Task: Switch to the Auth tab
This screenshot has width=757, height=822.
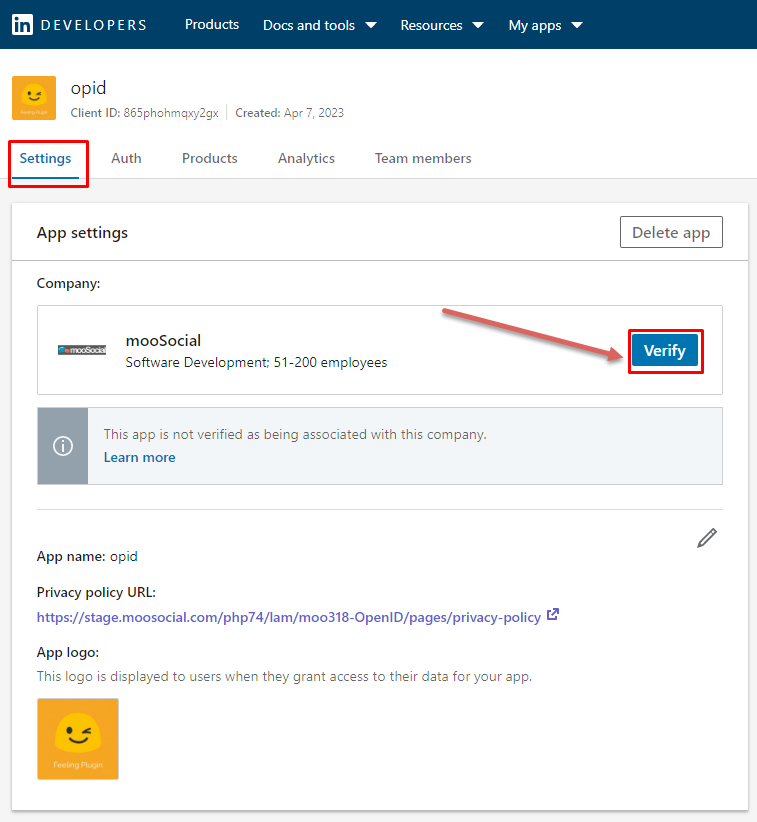Action: coord(126,158)
